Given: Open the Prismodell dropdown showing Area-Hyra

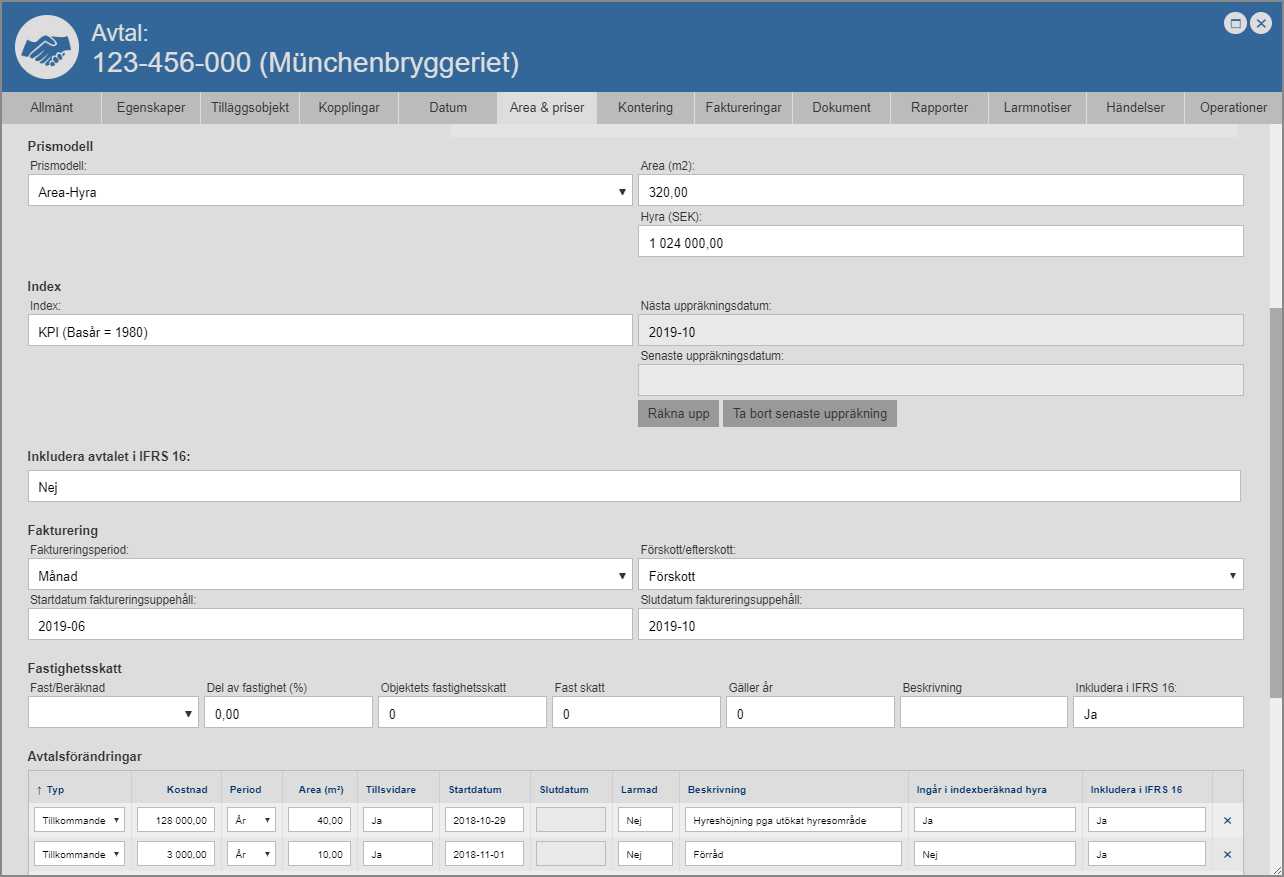Looking at the screenshot, I should point(330,191).
